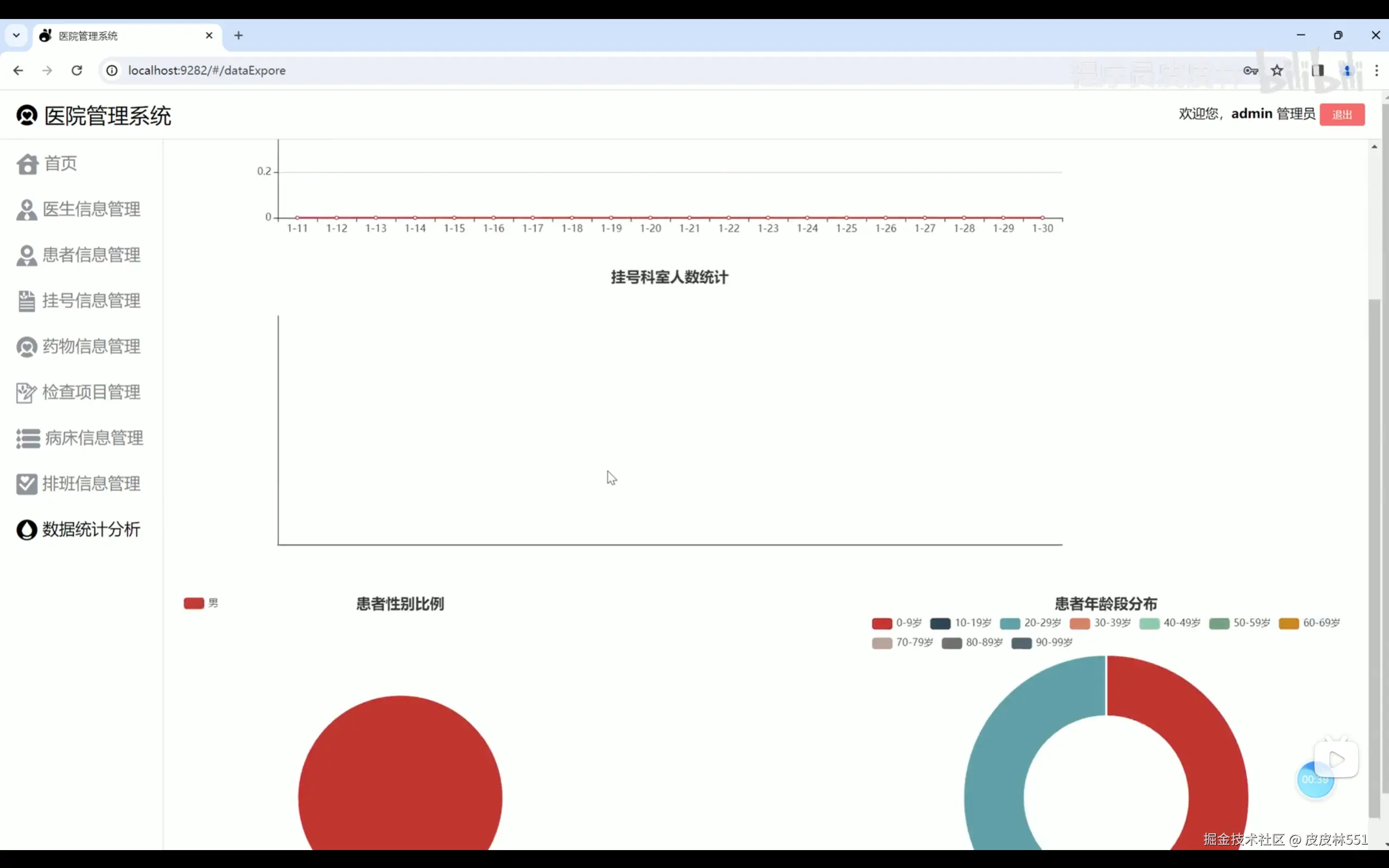
Task: Click the teal slice of the age donut
Action: [x=999, y=764]
